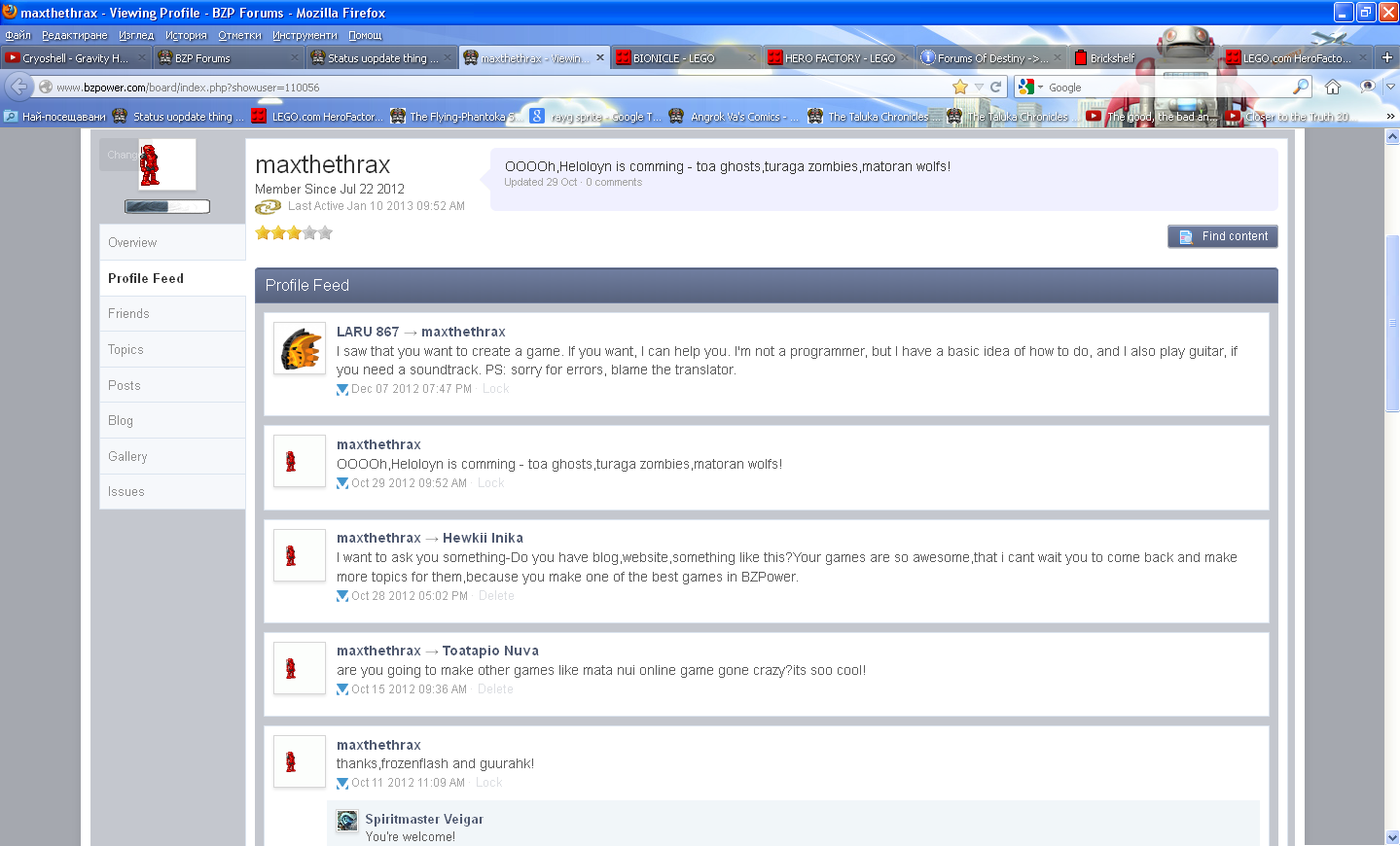Open the История menu
The image size is (1400, 846).
click(186, 35)
